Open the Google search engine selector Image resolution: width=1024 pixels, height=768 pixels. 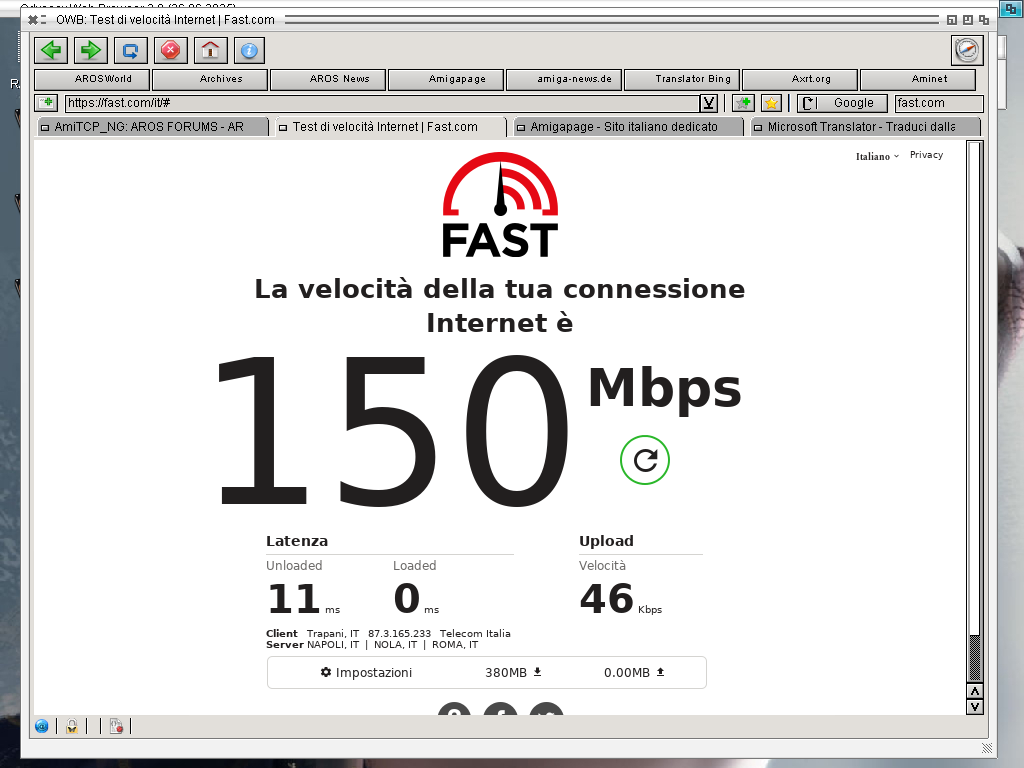click(x=842, y=103)
